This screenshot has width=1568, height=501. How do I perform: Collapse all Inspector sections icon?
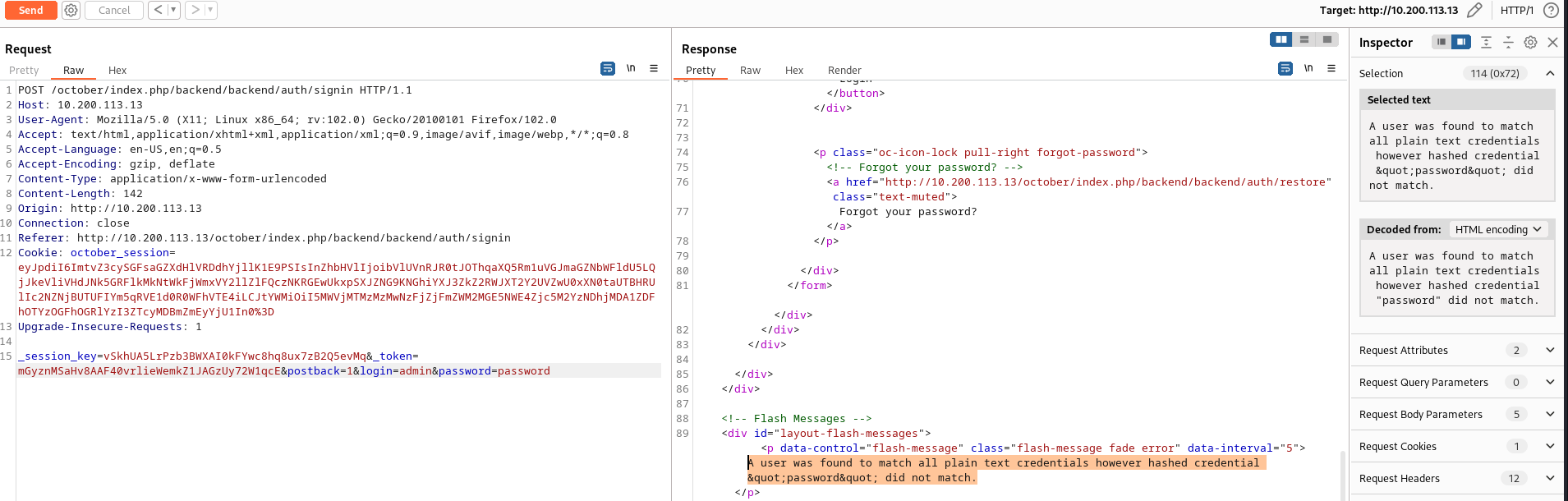1508,43
